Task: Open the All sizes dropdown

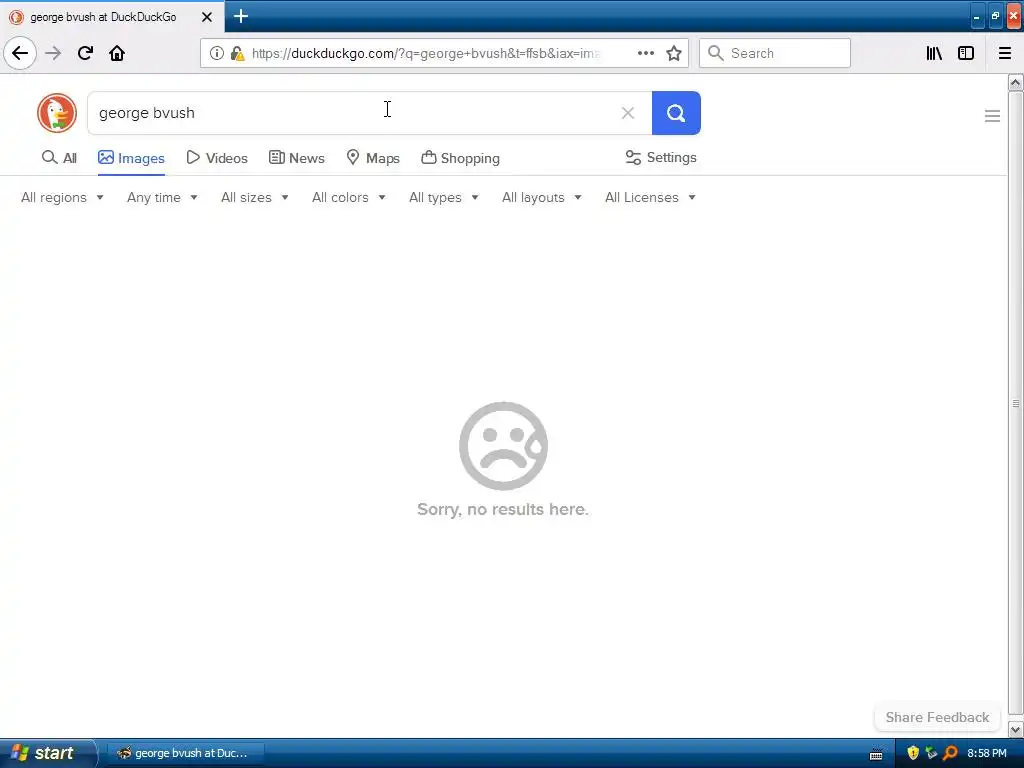Action: coord(255,197)
